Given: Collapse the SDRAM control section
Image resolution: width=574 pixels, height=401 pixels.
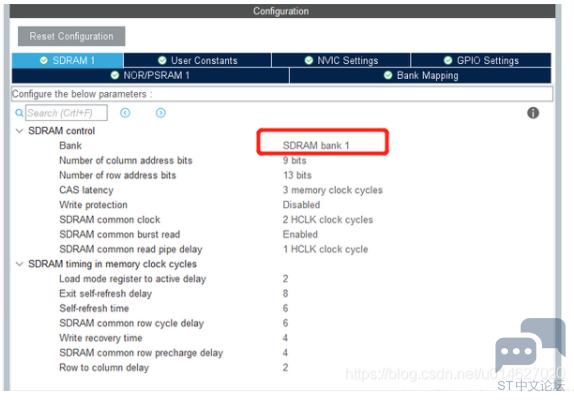Looking at the screenshot, I should [19, 131].
